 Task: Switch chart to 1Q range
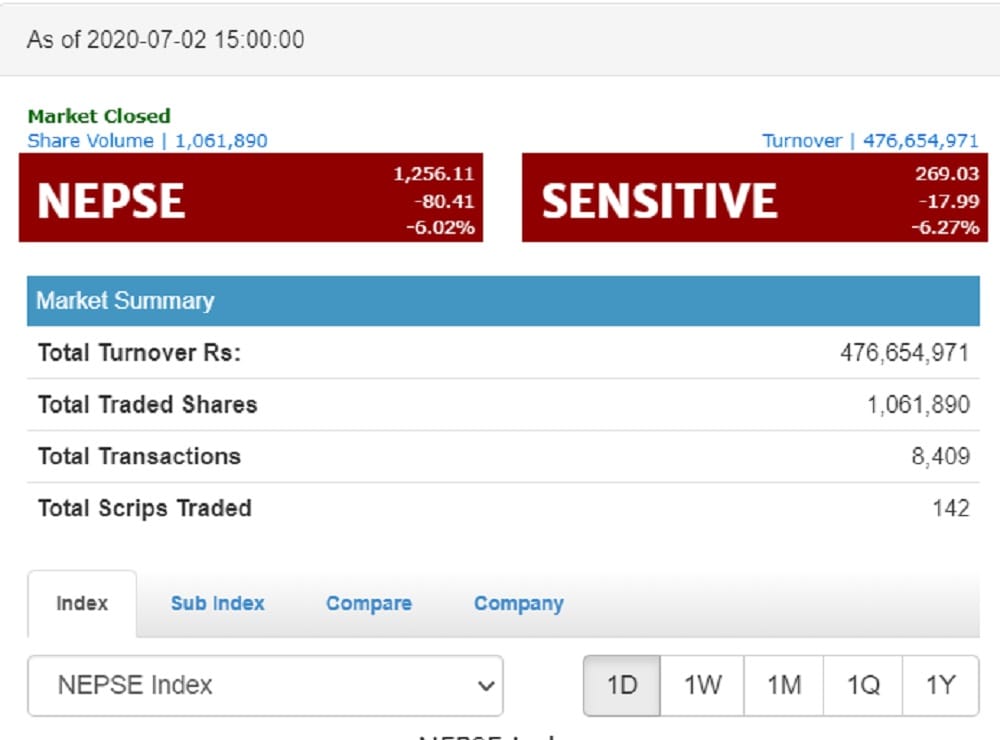(x=863, y=686)
